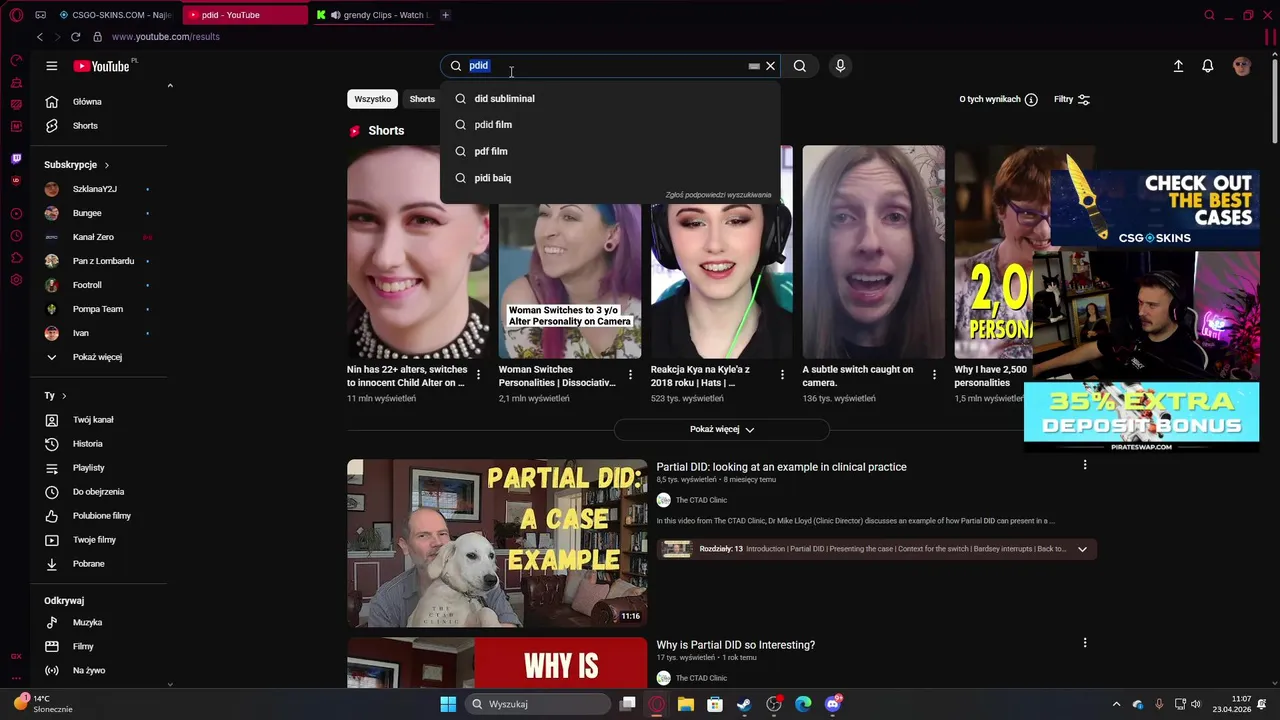Open a new browser tab with plus
Viewport: 1280px width, 720px height.
click(x=445, y=15)
